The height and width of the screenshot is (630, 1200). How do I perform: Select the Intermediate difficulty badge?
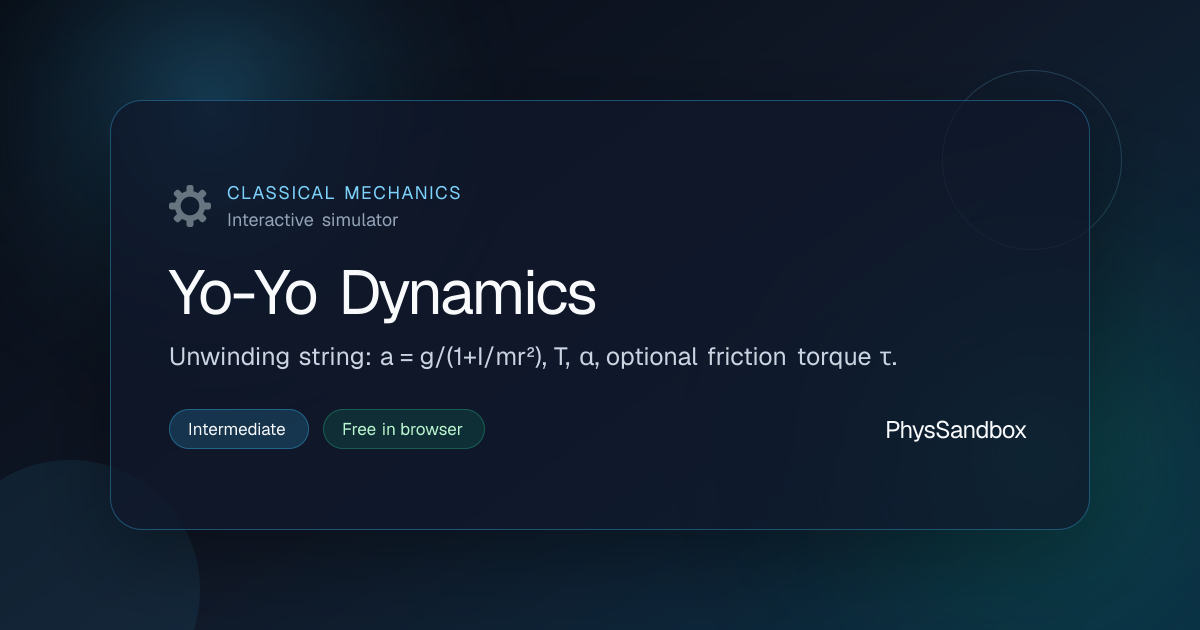[239, 429]
